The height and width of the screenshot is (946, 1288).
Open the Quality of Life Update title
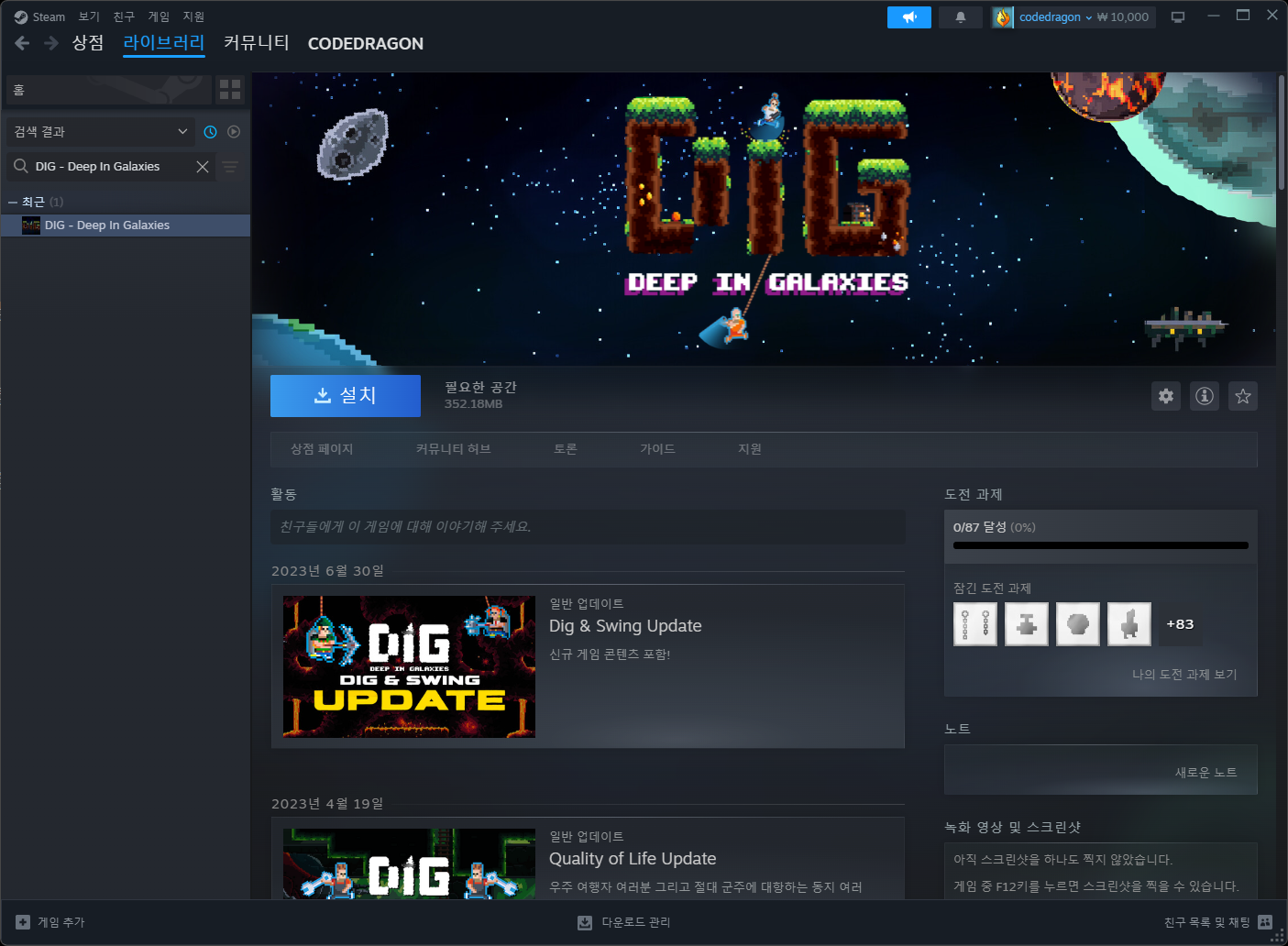(x=633, y=859)
